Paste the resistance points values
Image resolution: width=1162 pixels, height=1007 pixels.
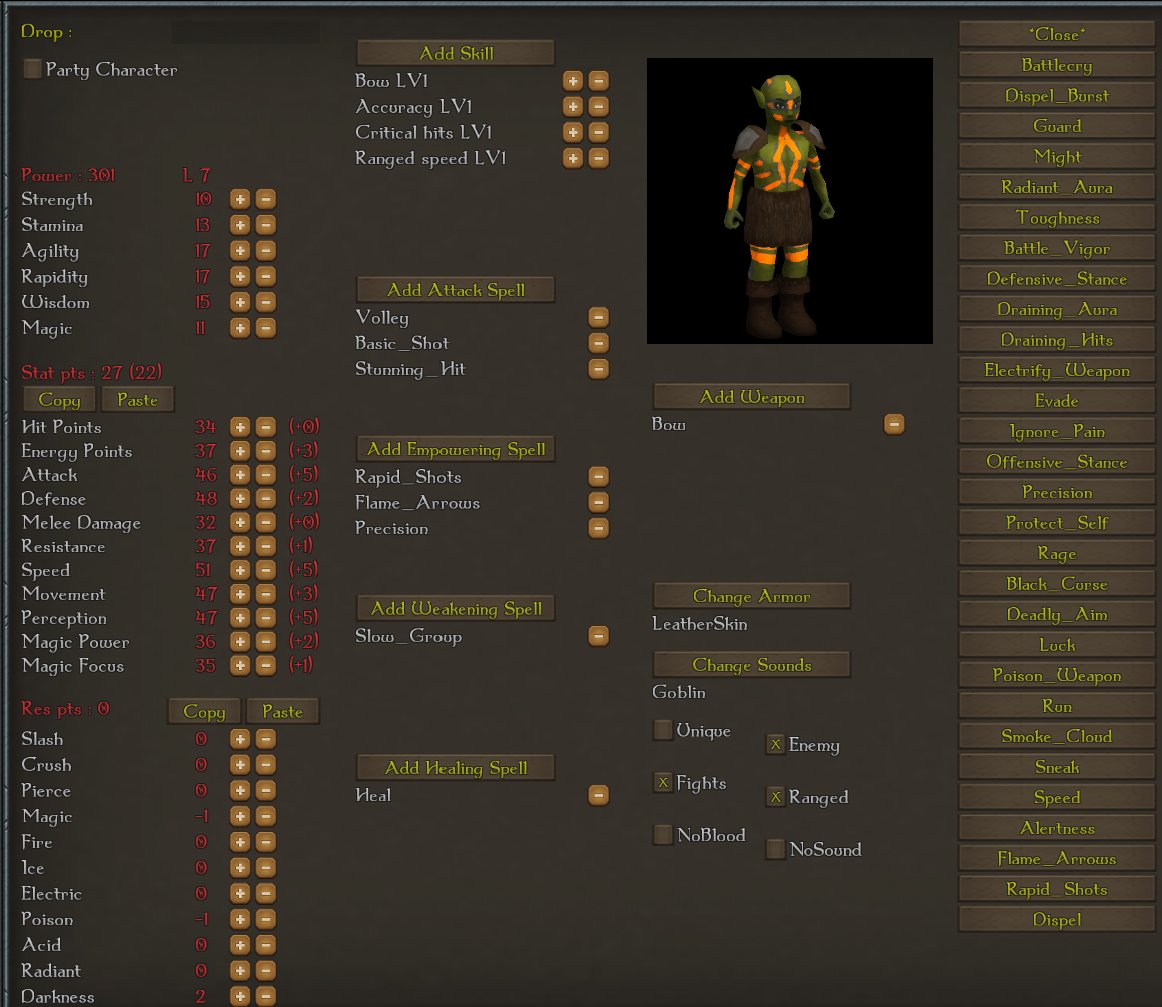pyautogui.click(x=282, y=711)
